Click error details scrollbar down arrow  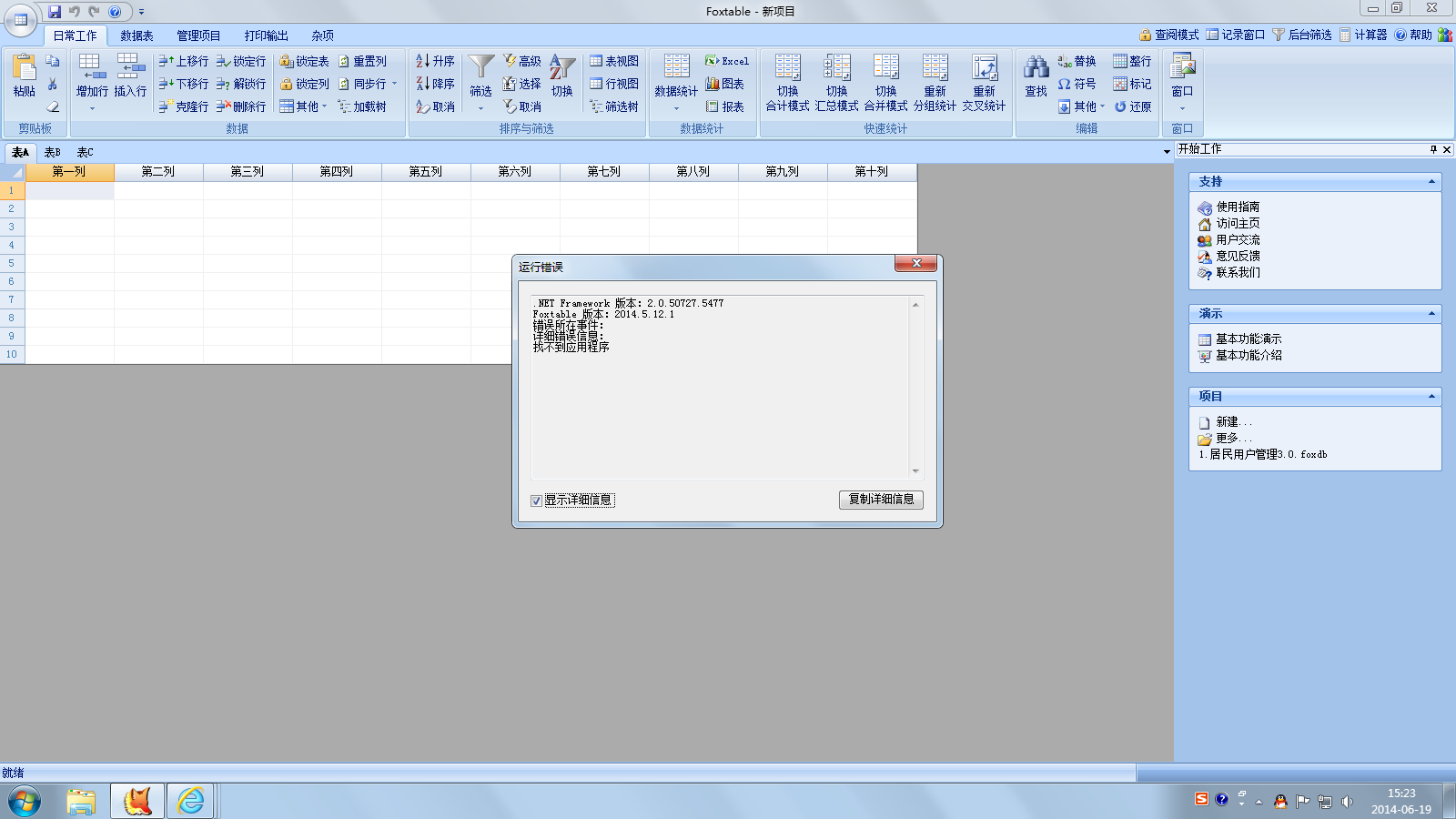[x=915, y=471]
